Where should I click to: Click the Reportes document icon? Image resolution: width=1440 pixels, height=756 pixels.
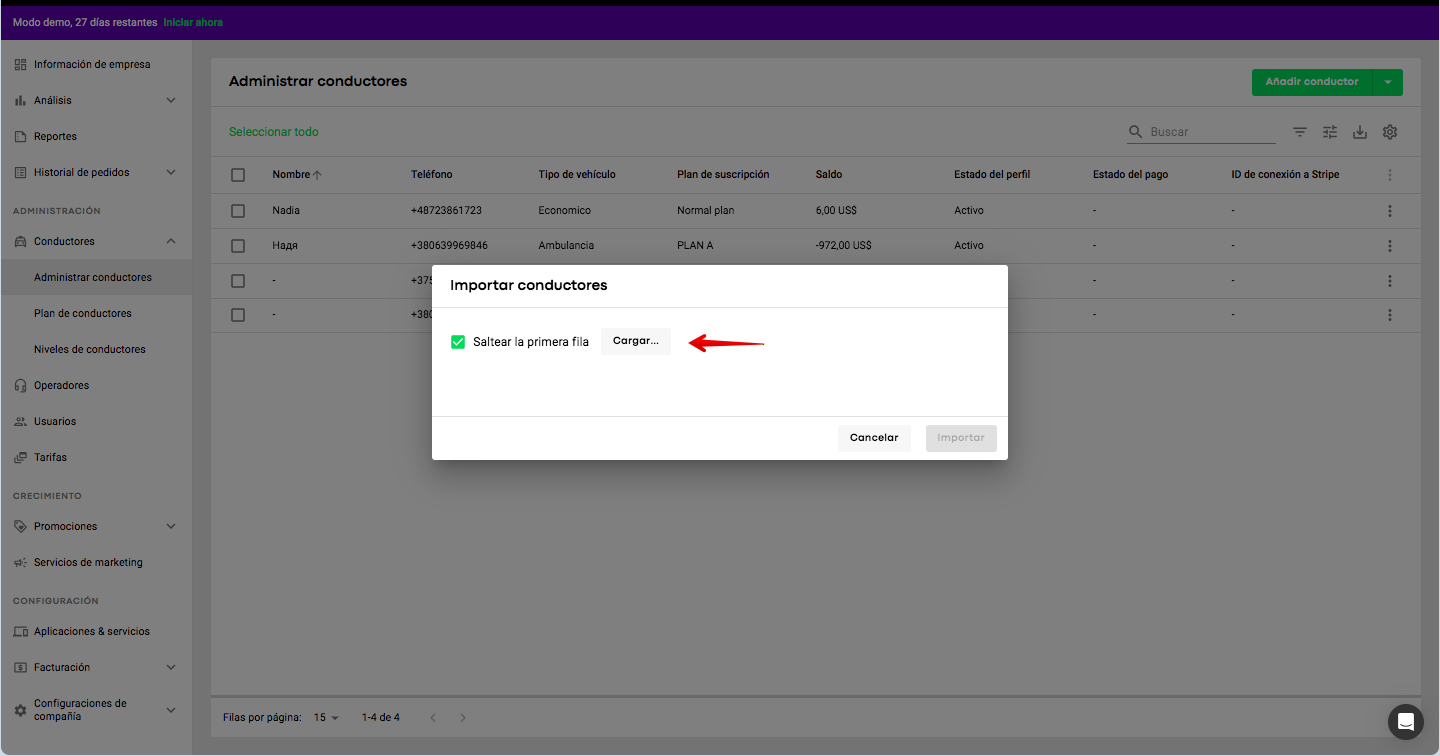point(21,136)
